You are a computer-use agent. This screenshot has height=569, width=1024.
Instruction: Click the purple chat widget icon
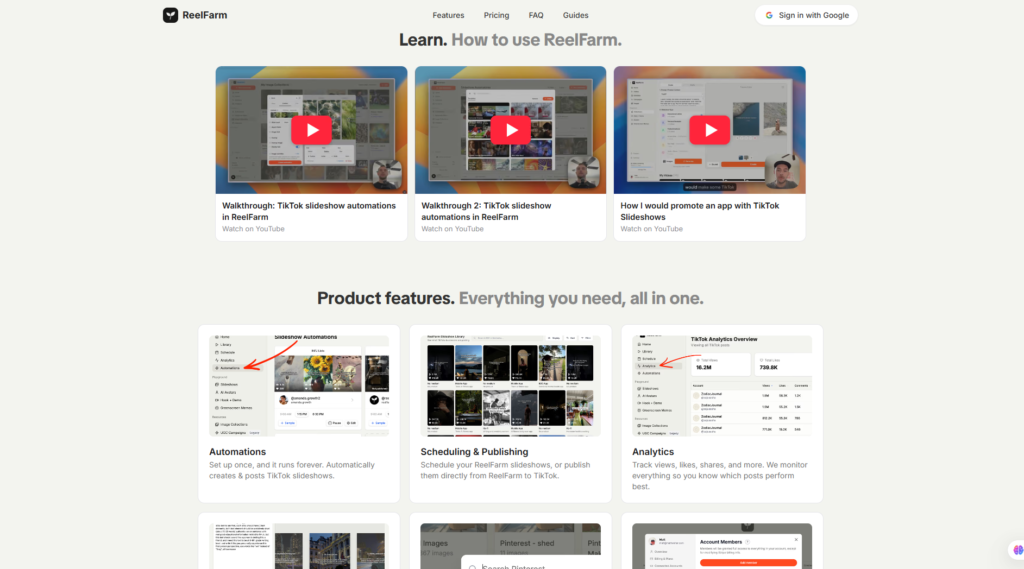pyautogui.click(x=1017, y=550)
